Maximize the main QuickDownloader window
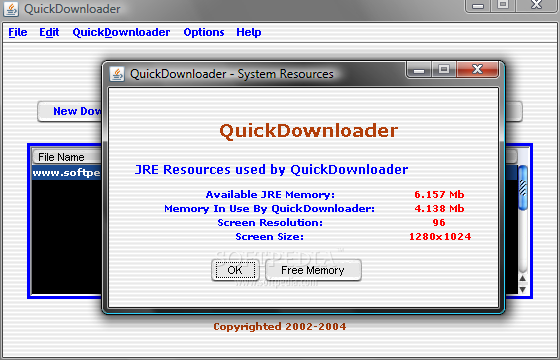The width and height of the screenshot is (560, 360). [503, 5]
